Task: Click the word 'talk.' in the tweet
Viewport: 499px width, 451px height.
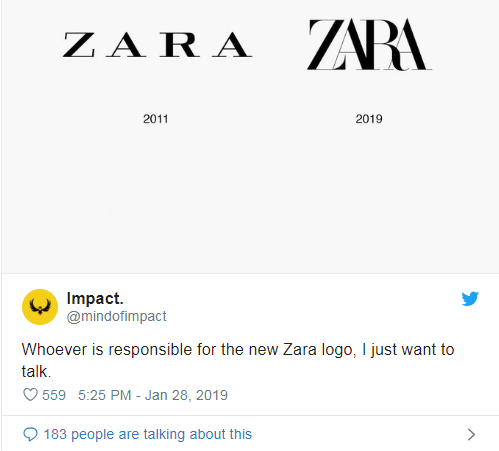Action: [x=36, y=371]
